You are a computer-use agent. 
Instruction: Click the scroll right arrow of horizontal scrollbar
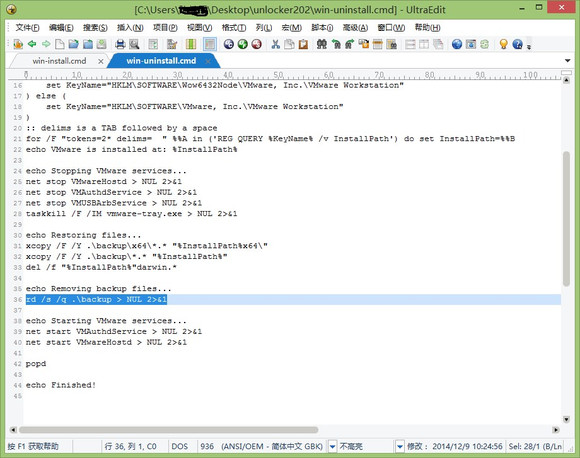tap(556, 430)
